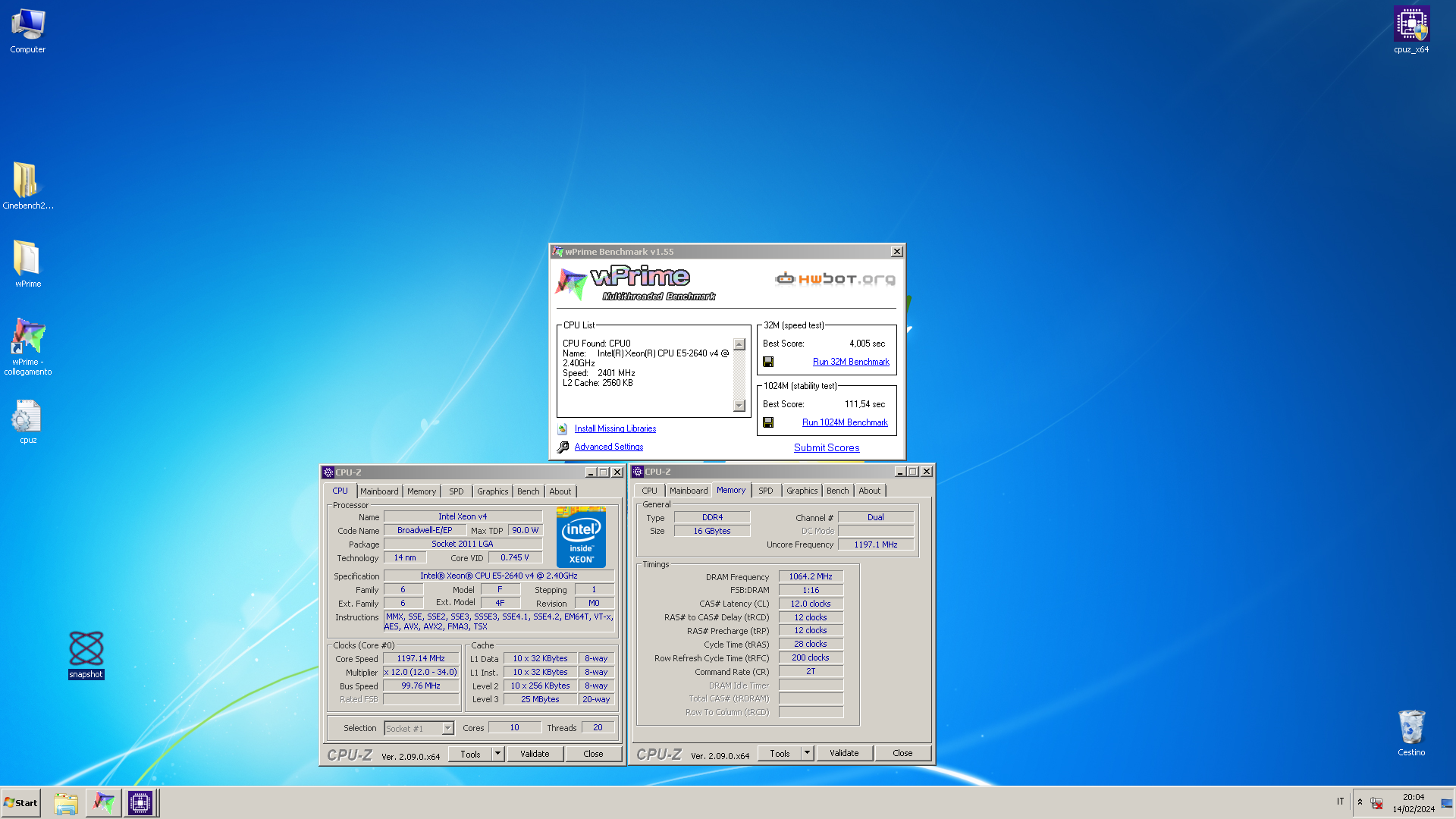Click Install Missing Libraries link
This screenshot has height=819, width=1456.
click(615, 429)
